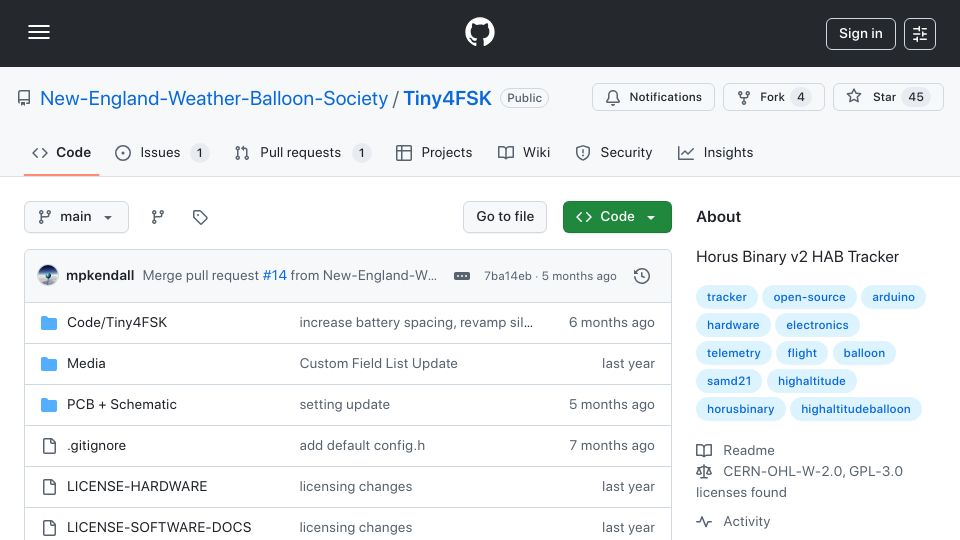Open commit 7ba14eb

tap(508, 276)
